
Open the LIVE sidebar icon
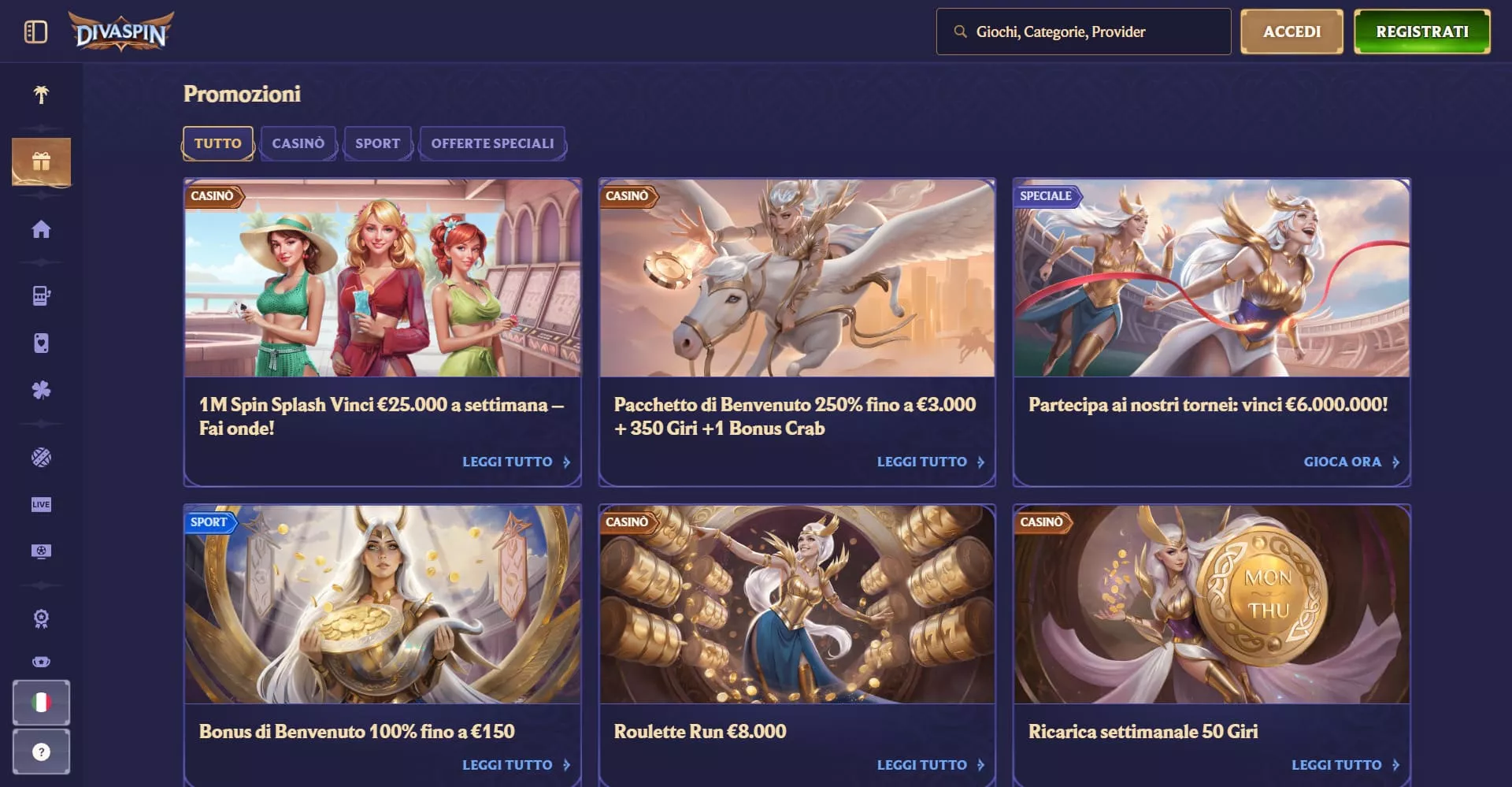tap(41, 504)
